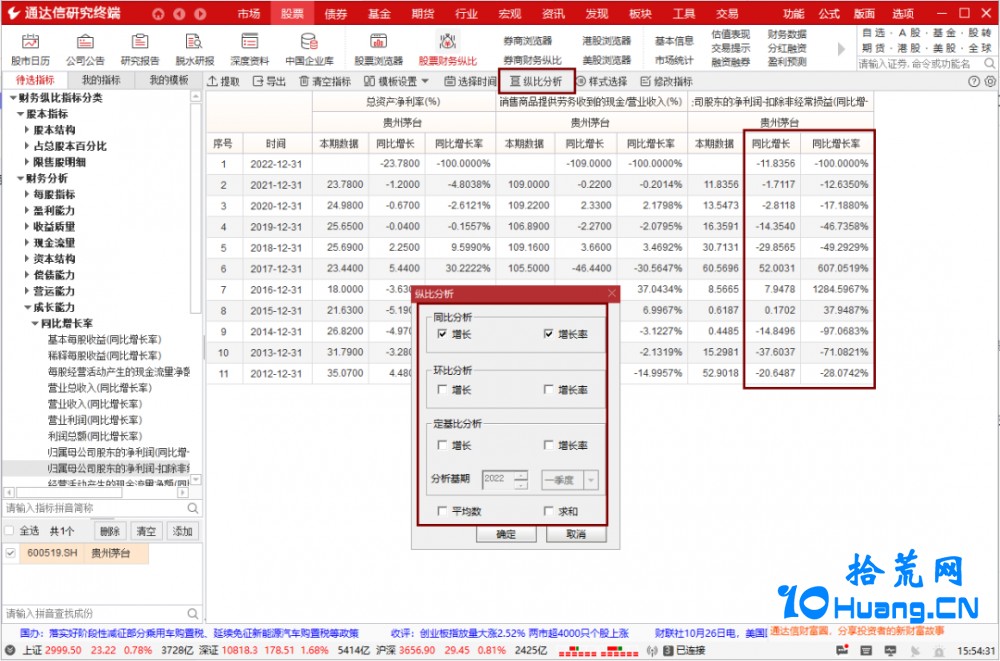Click the 选择时间 toolbar button
This screenshot has height=661, width=1000.
pos(471,81)
